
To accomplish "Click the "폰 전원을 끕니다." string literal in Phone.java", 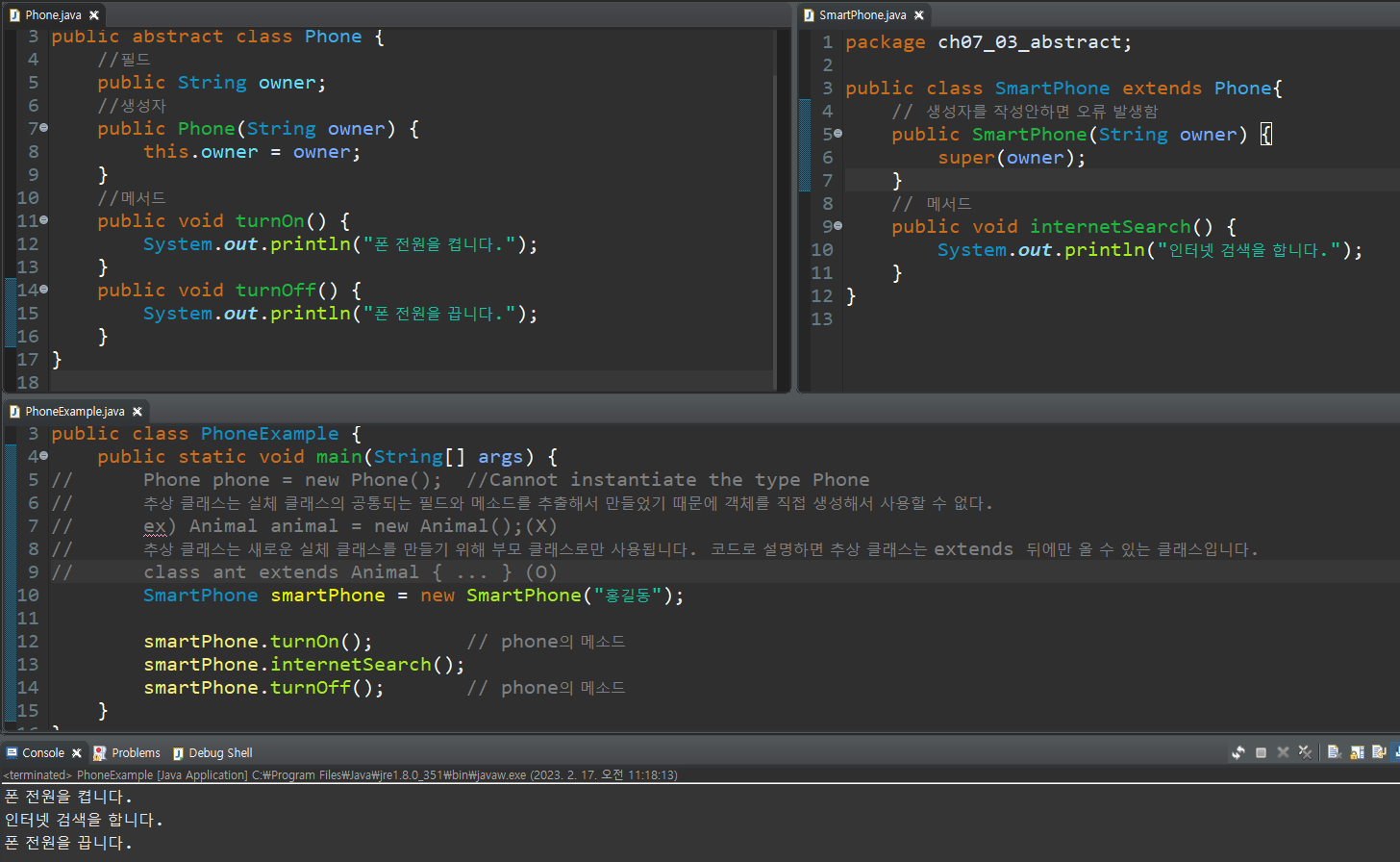I will point(439,314).
